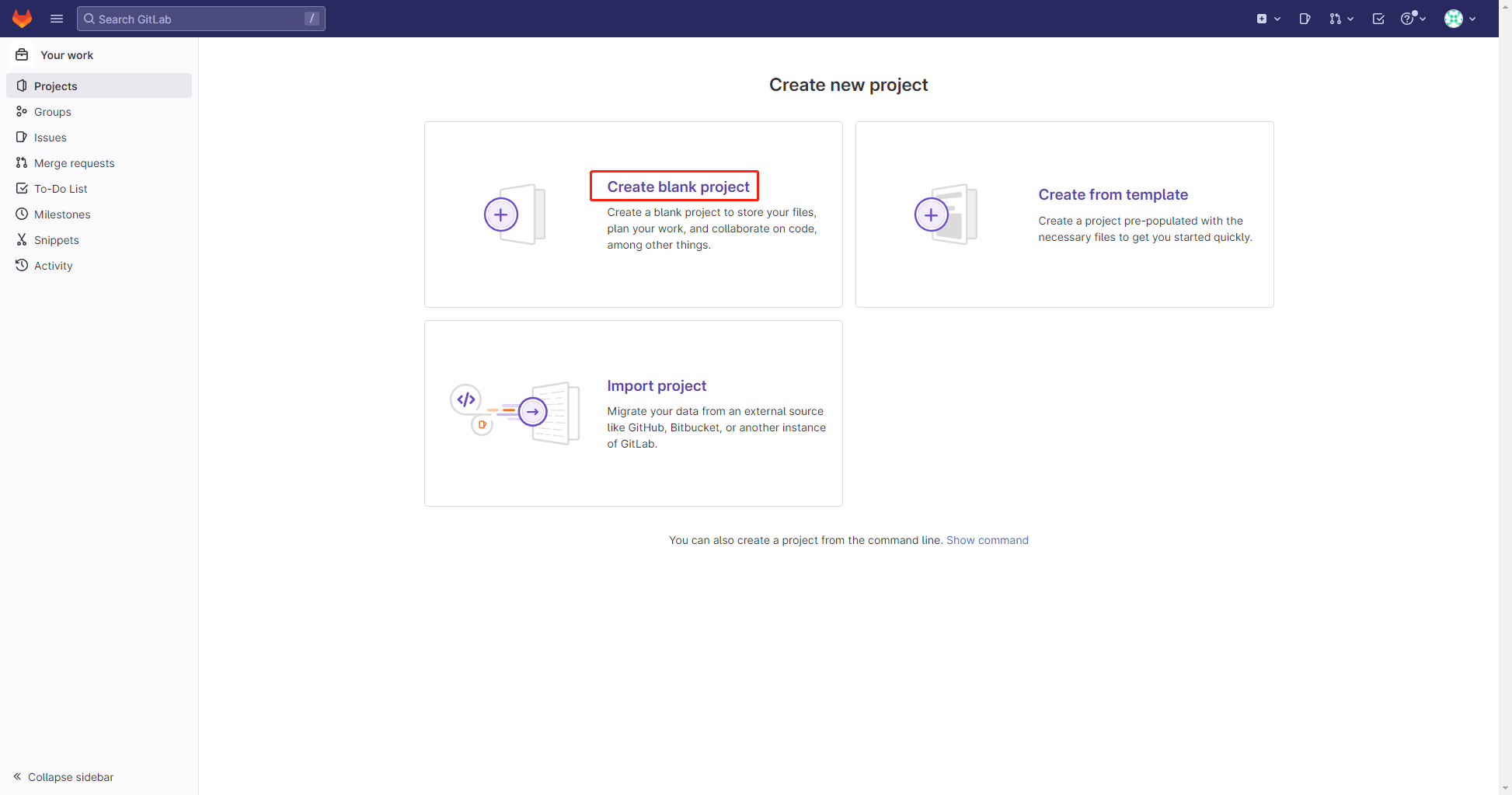Open Groups in the sidebar
This screenshot has width=1512, height=795.
99,111
